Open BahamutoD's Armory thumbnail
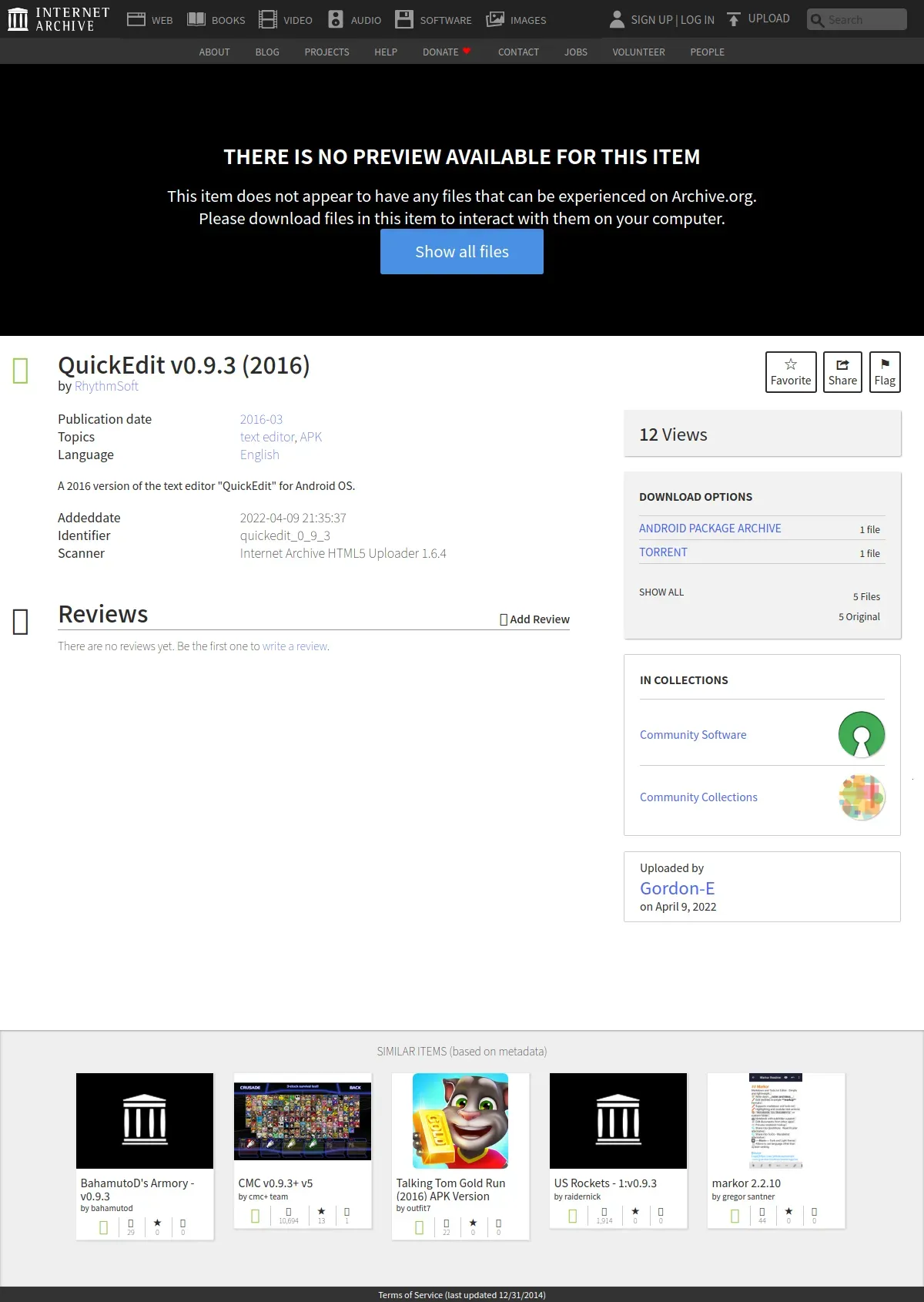 145,1121
